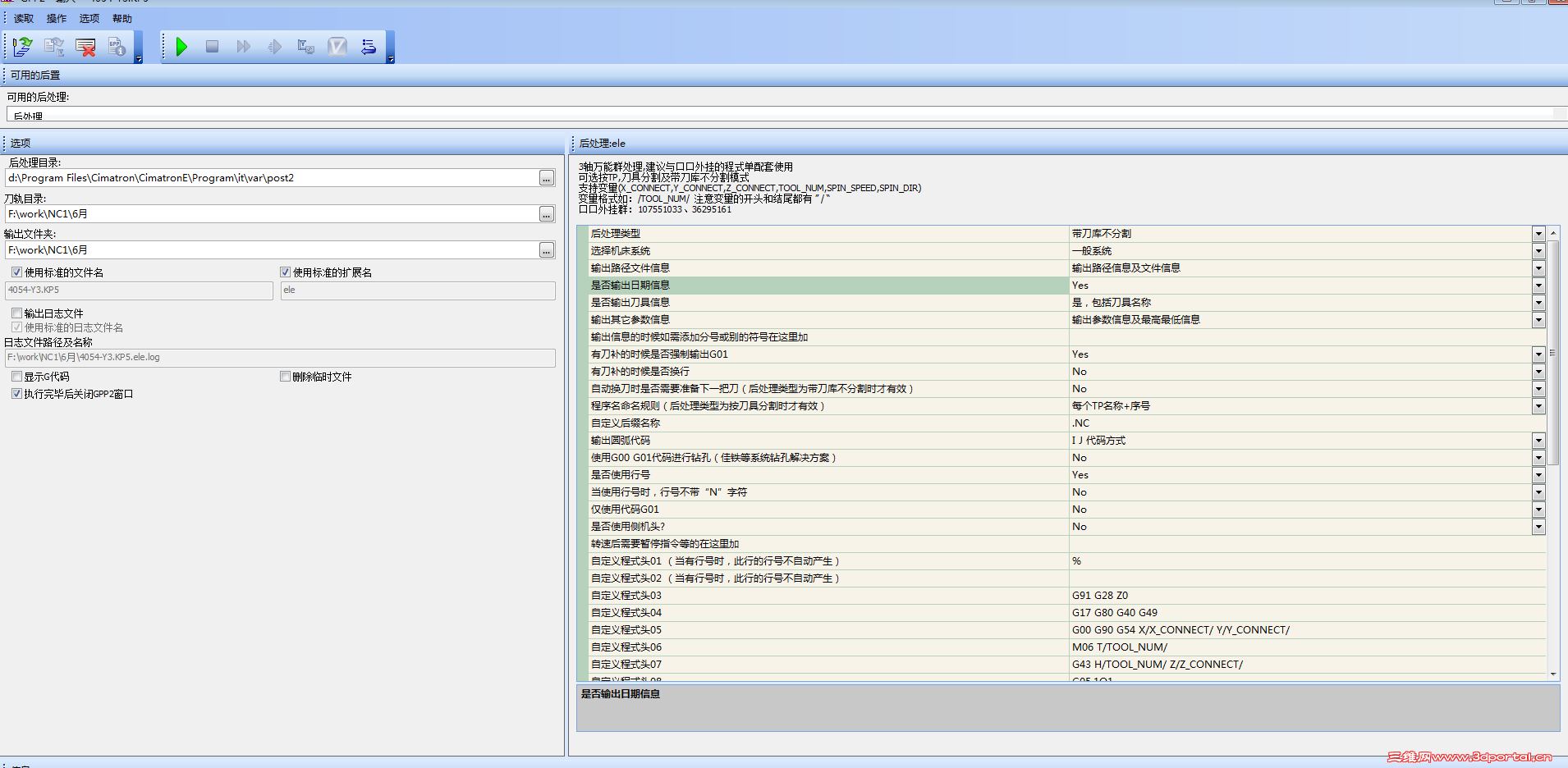Toggle 使用标准的扩展名 checkbox
This screenshot has width=1568, height=768.
click(286, 272)
